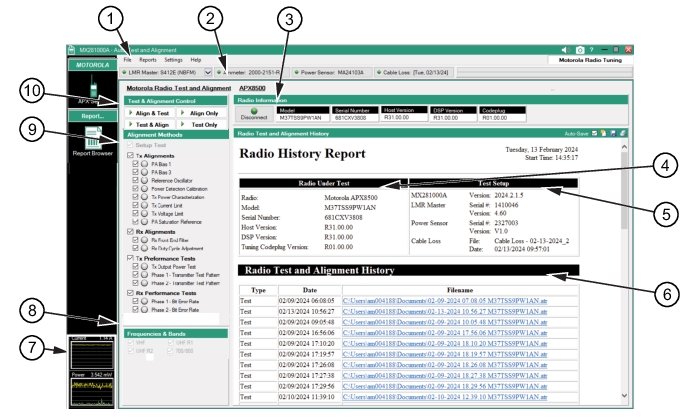
Task: Toggle the Auto-Save checkbox
Action: tap(594, 133)
